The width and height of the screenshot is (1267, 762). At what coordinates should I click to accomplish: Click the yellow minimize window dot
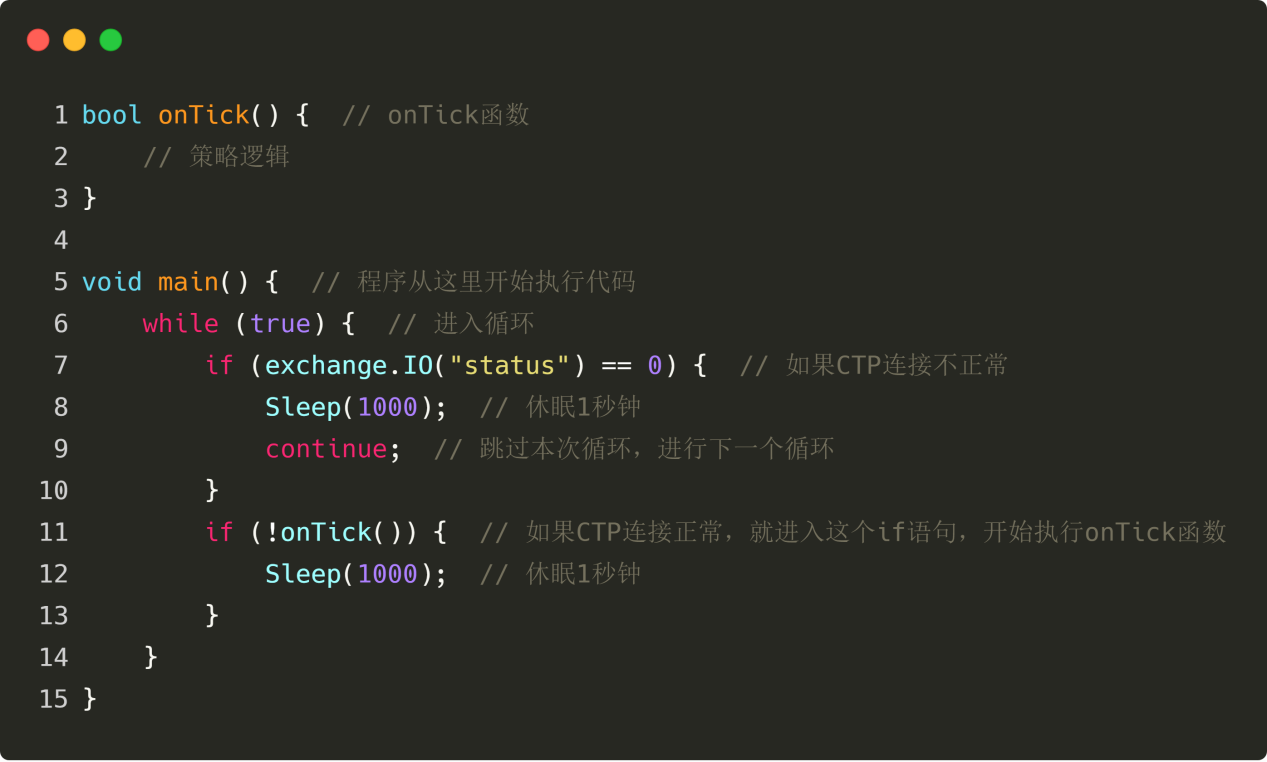74,40
